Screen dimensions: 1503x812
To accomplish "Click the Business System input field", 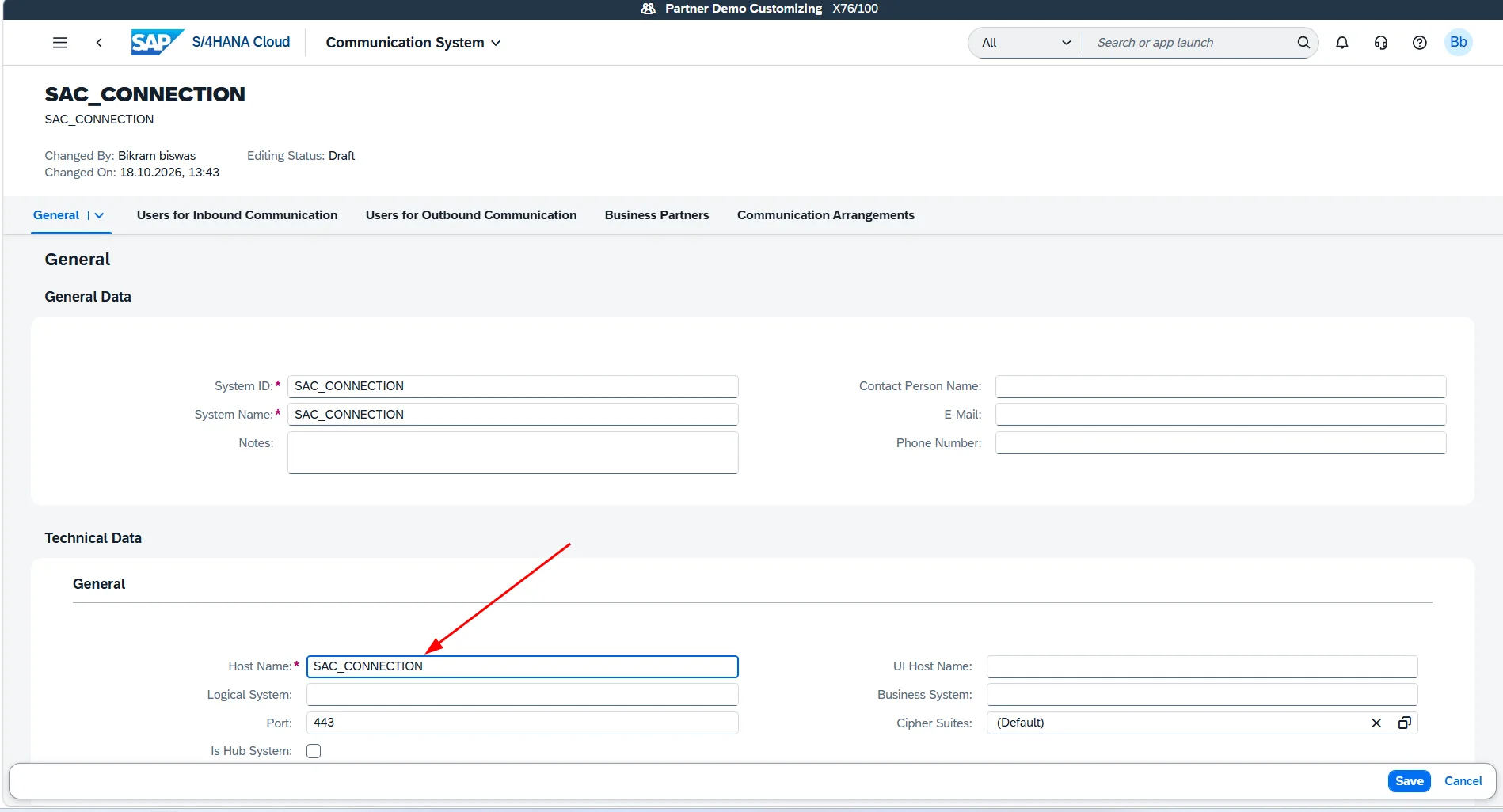I will click(1202, 695).
